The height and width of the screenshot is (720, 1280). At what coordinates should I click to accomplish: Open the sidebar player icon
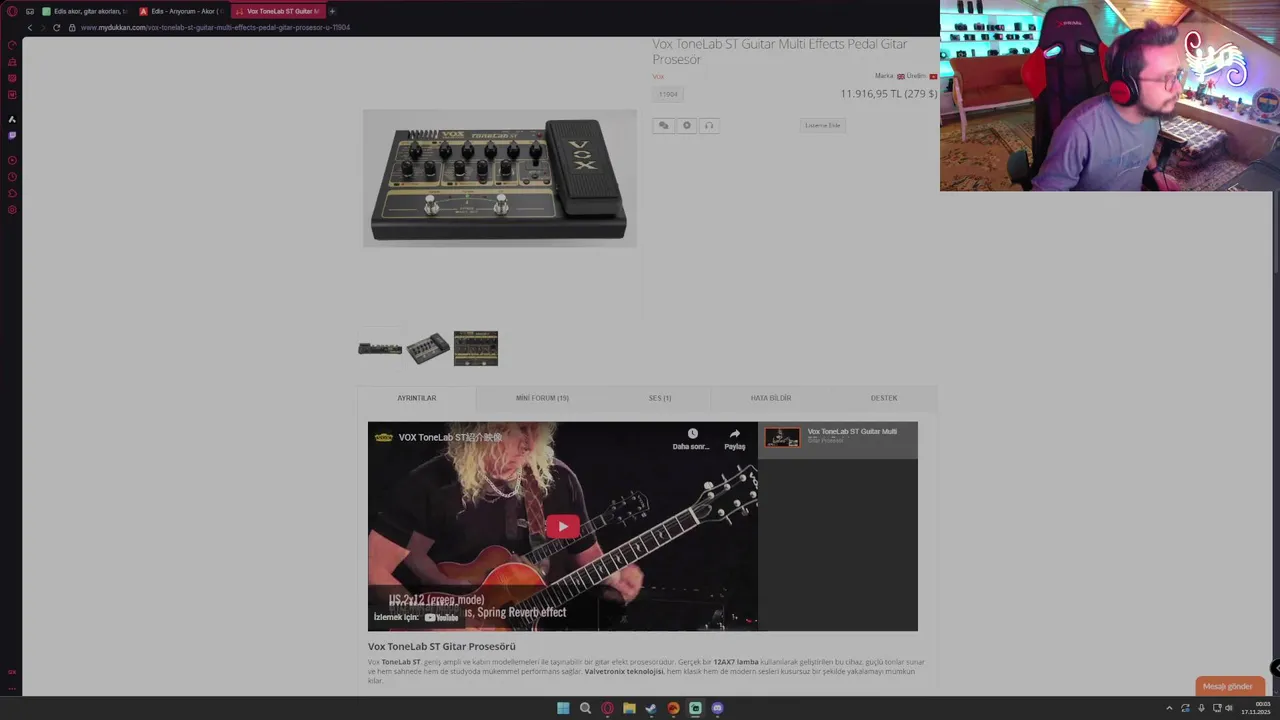pyautogui.click(x=12, y=160)
